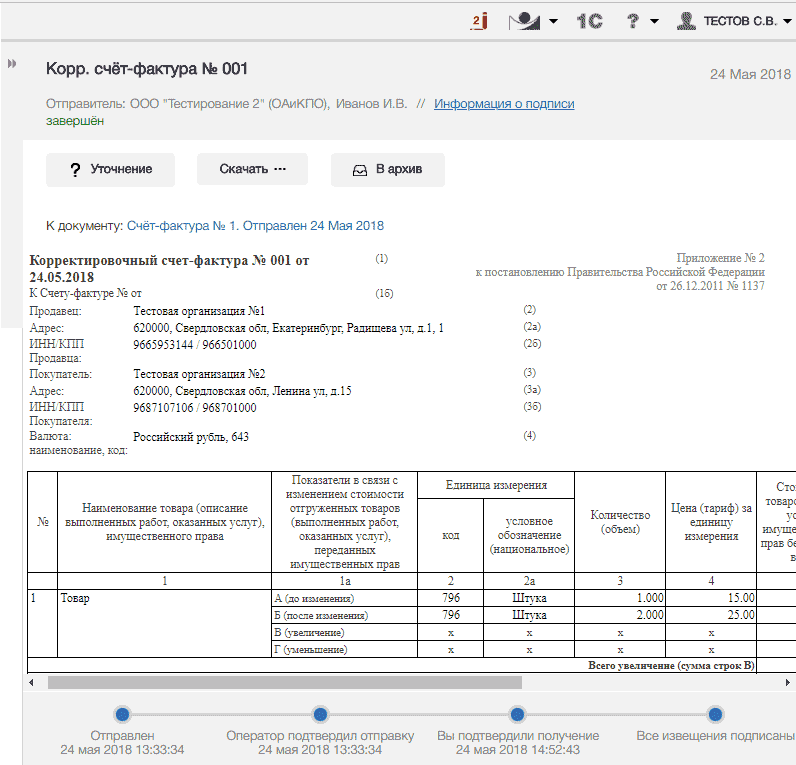Click the ellipsis in the Скачать button
The height and width of the screenshot is (765, 796).
coord(280,169)
